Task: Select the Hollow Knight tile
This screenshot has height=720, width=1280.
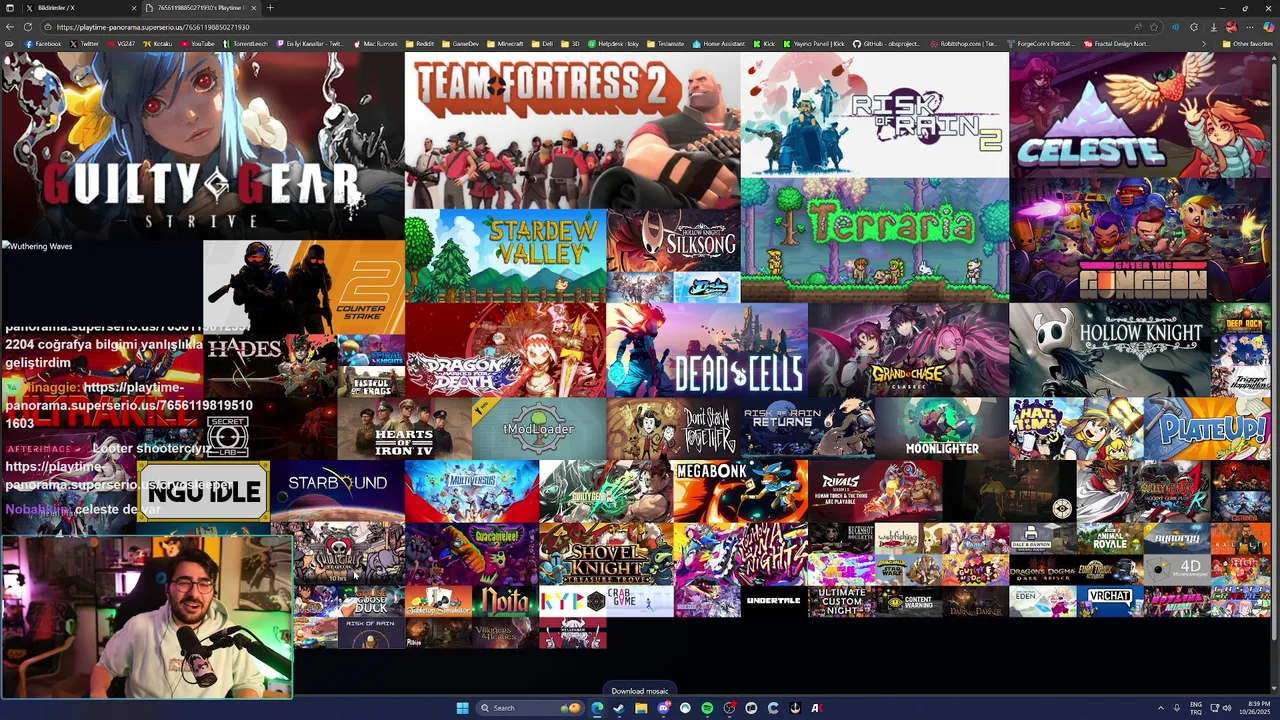Action: (x=1110, y=350)
